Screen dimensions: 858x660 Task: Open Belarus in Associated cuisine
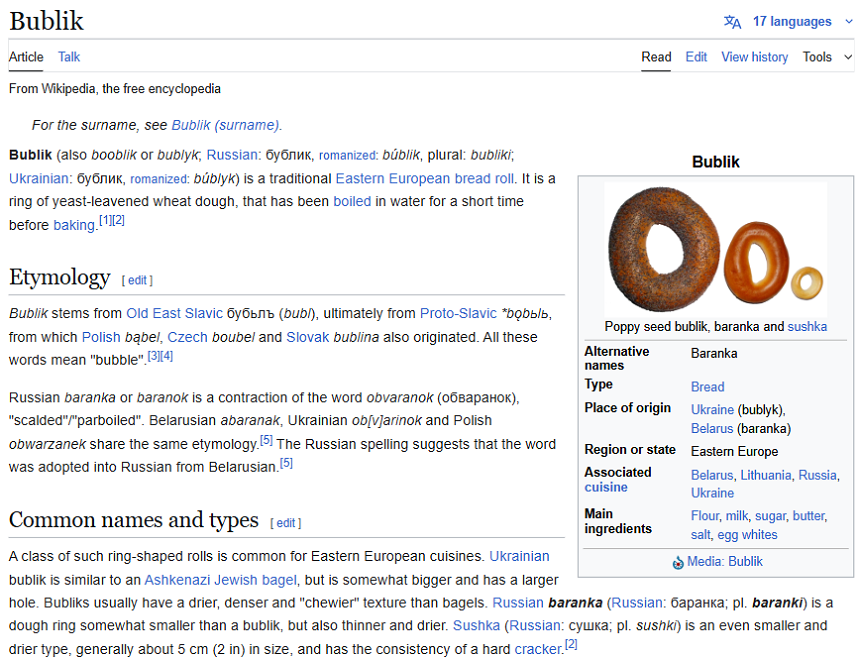point(711,475)
